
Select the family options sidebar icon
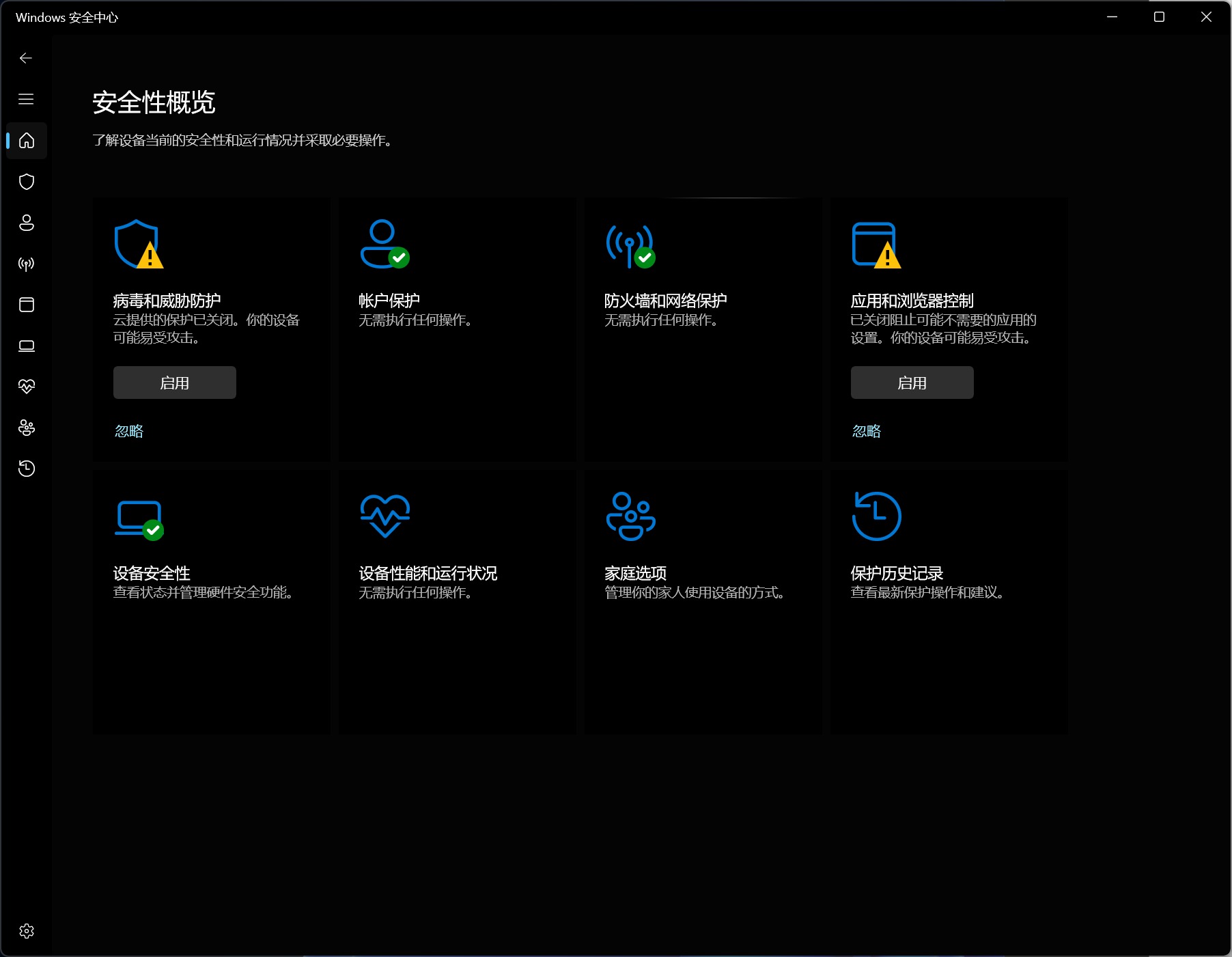coord(26,428)
